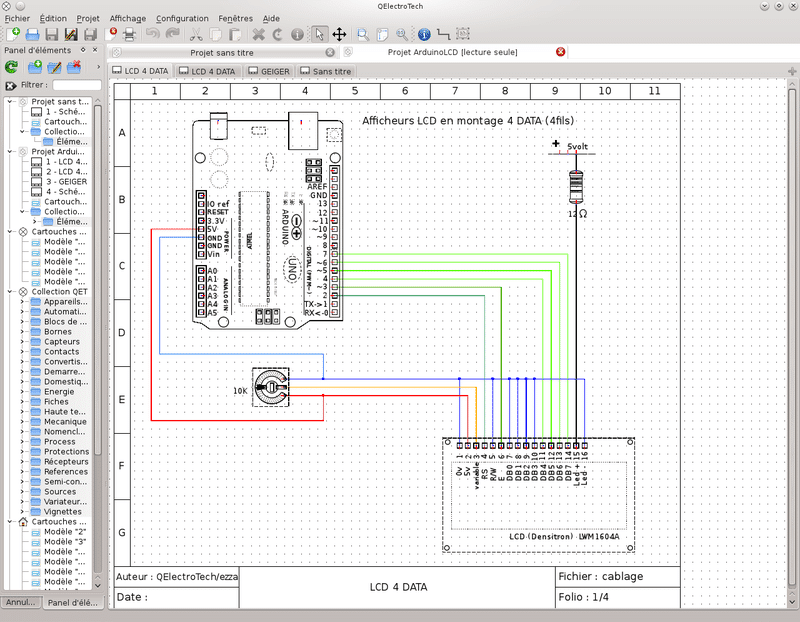Expand the Sources category folder
The height and width of the screenshot is (622, 800).
[23, 491]
